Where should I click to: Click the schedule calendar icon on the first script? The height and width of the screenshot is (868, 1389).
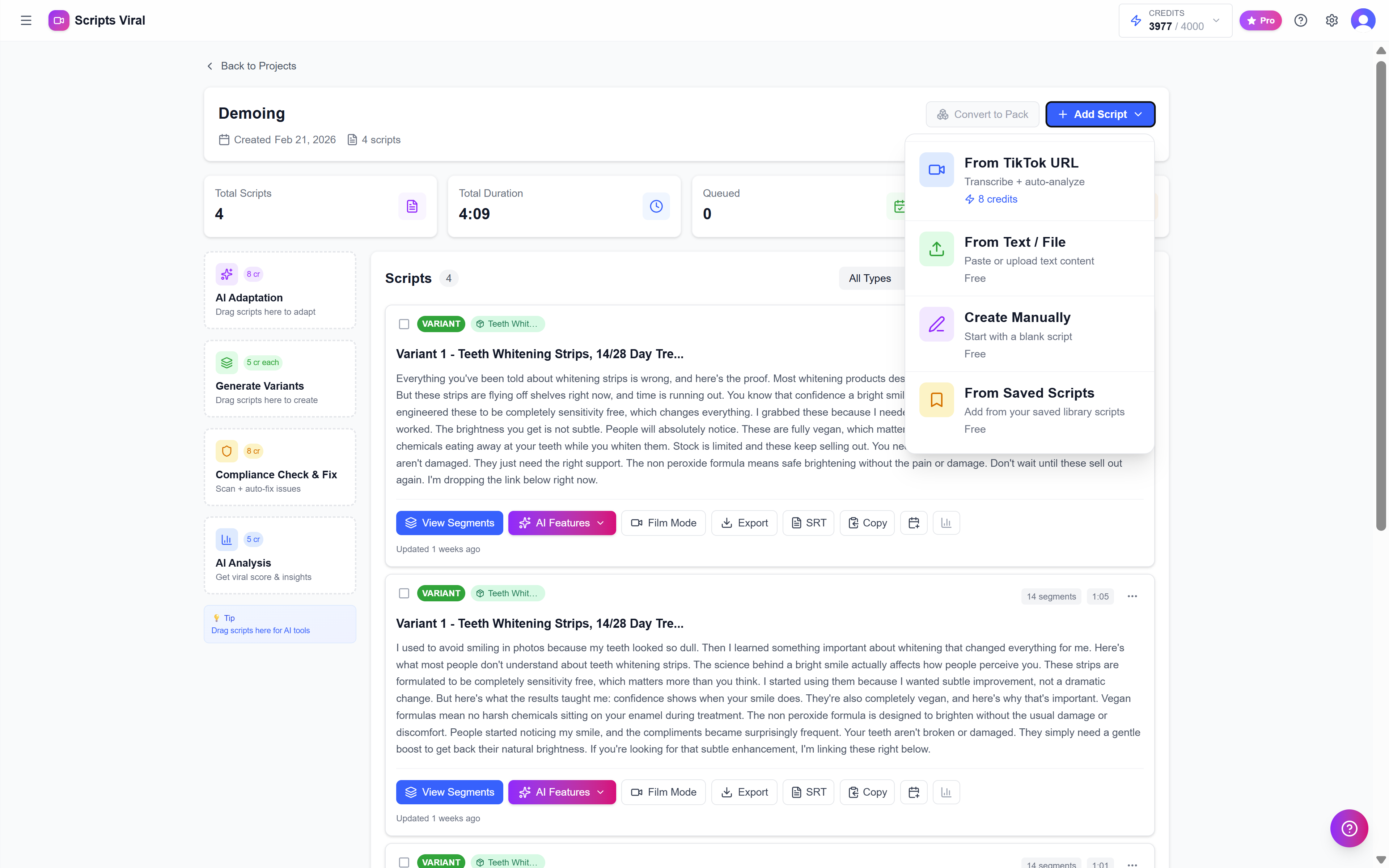[914, 522]
